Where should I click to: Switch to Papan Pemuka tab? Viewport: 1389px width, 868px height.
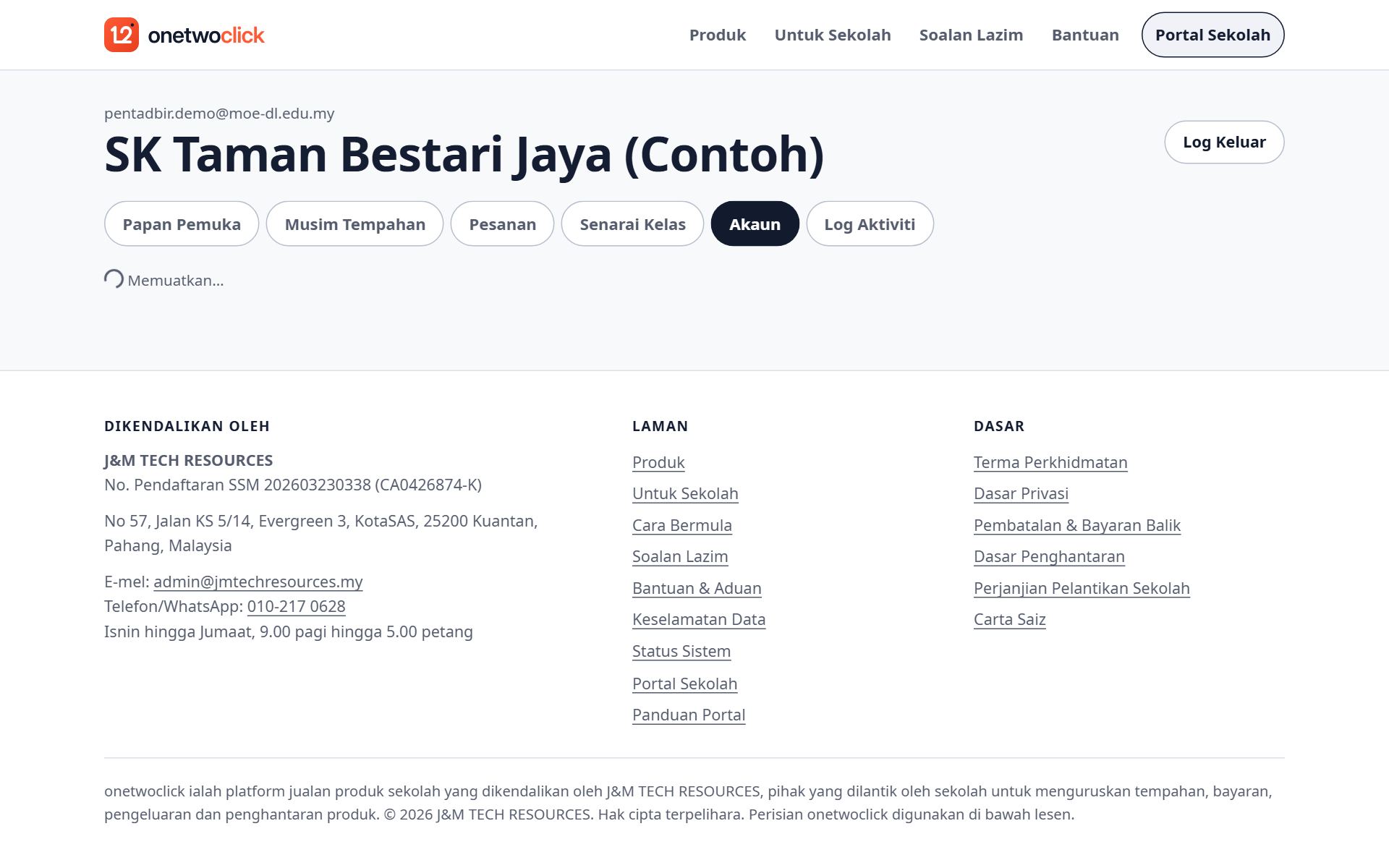tap(182, 224)
